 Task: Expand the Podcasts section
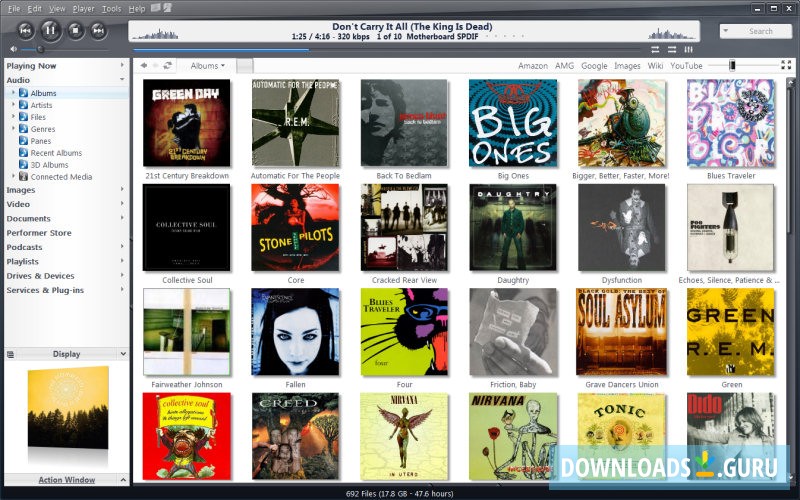click(122, 246)
